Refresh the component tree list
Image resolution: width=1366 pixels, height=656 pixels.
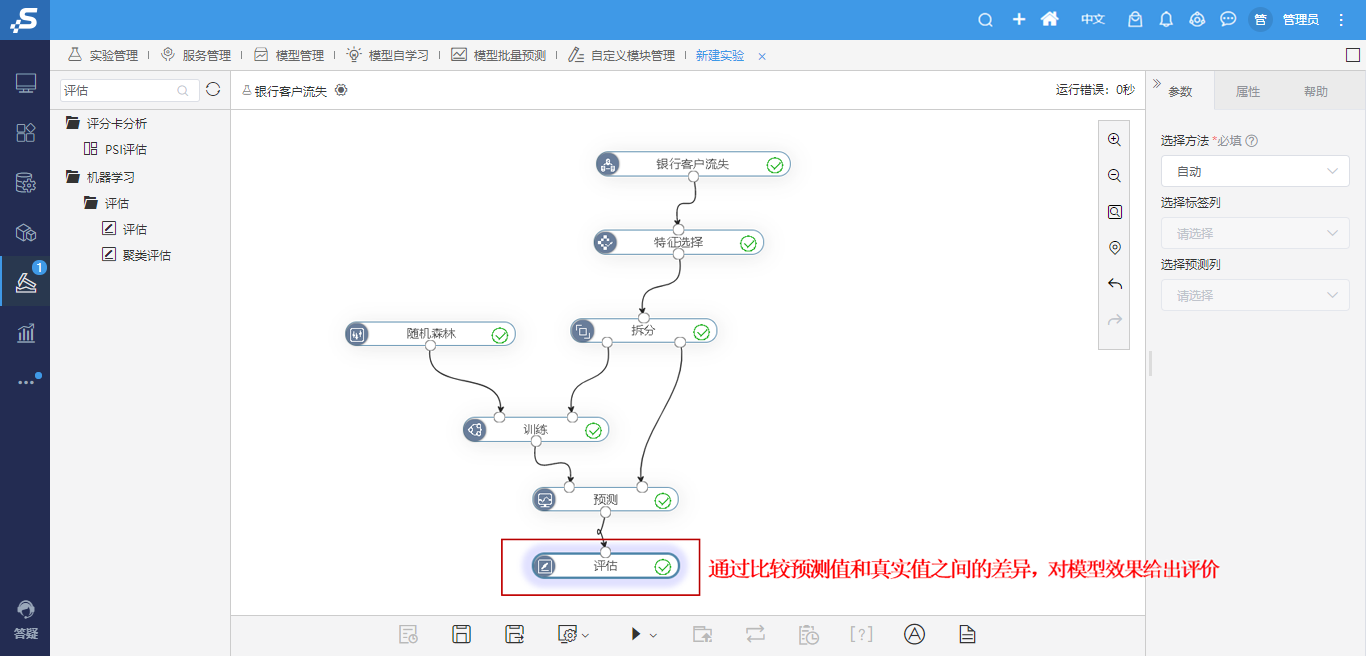(213, 90)
